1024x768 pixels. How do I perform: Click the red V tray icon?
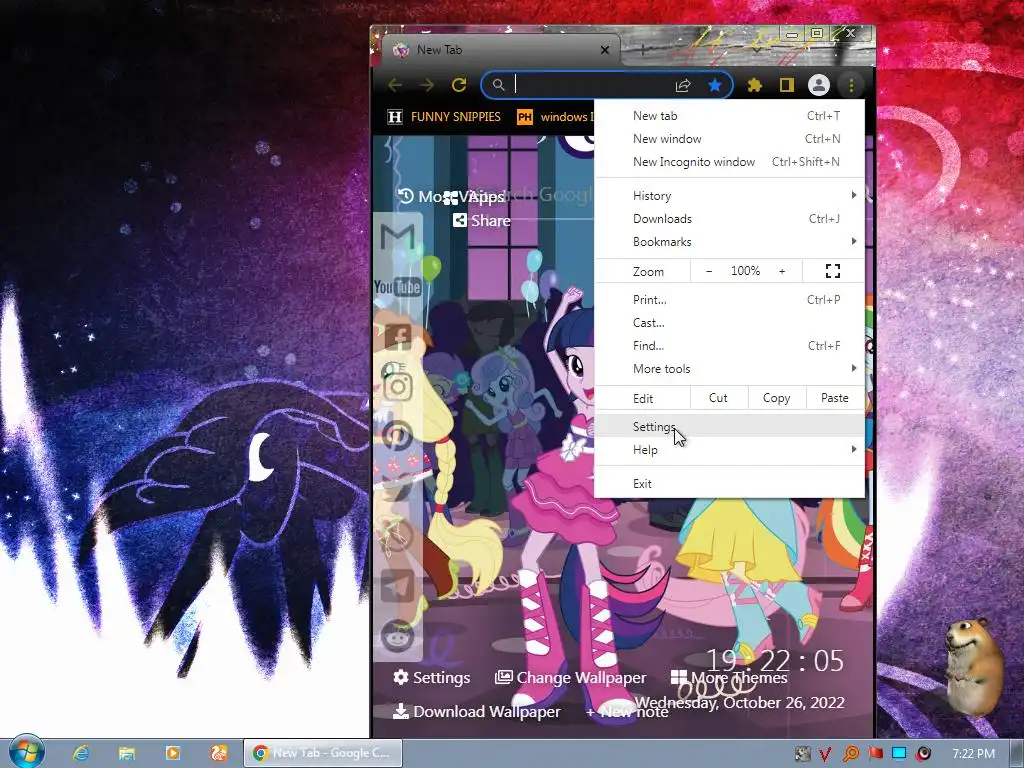[825, 754]
